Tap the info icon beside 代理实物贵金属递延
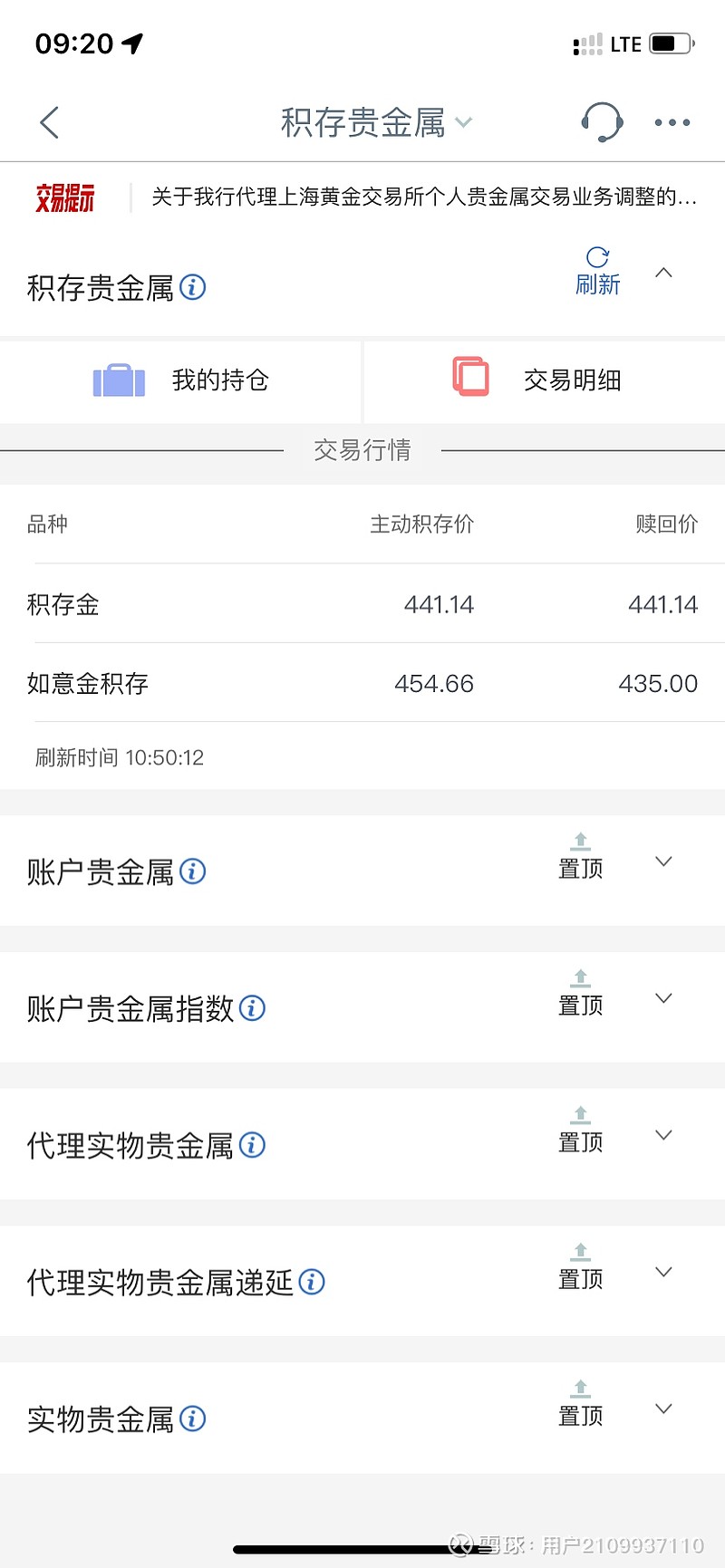Viewport: 725px width, 1568px height. pos(311,1282)
